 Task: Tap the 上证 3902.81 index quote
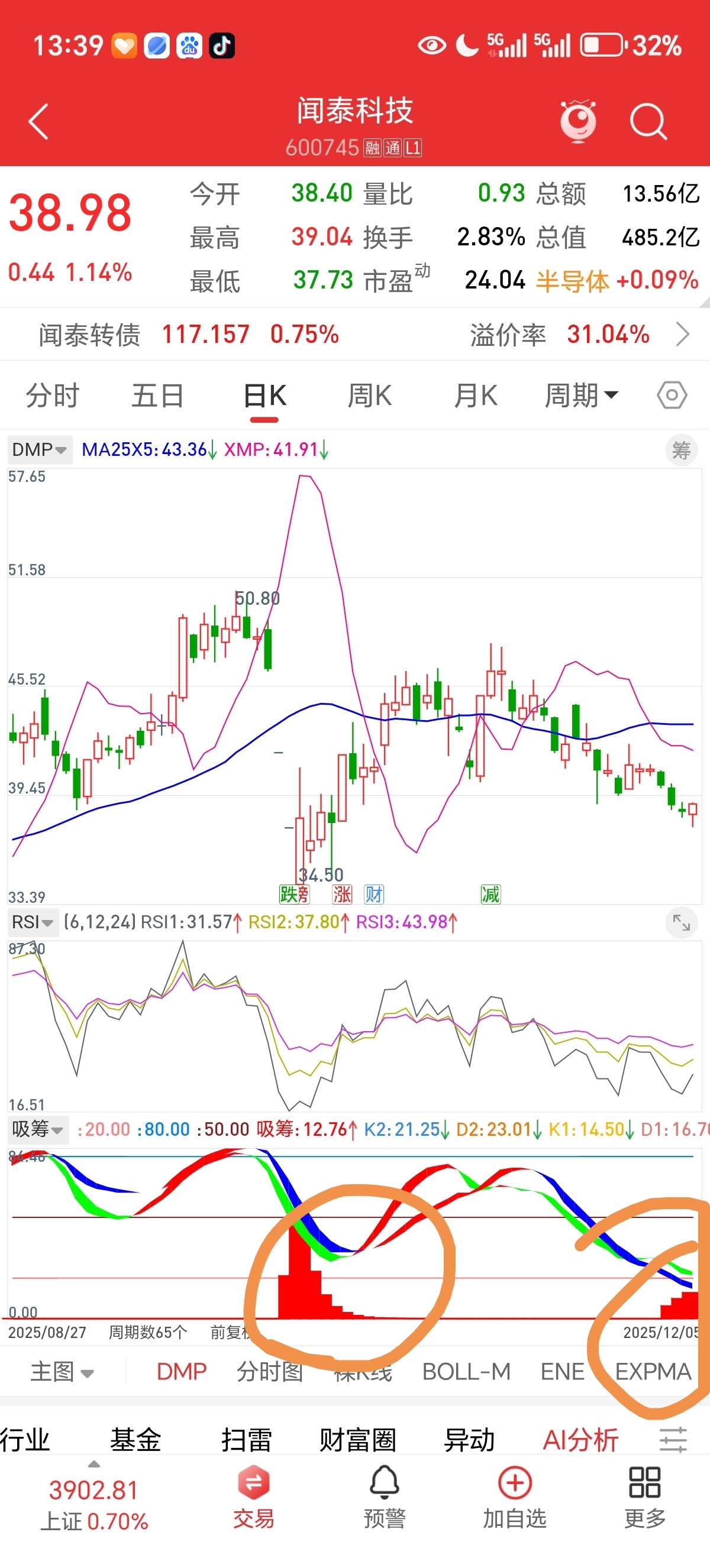93,1505
